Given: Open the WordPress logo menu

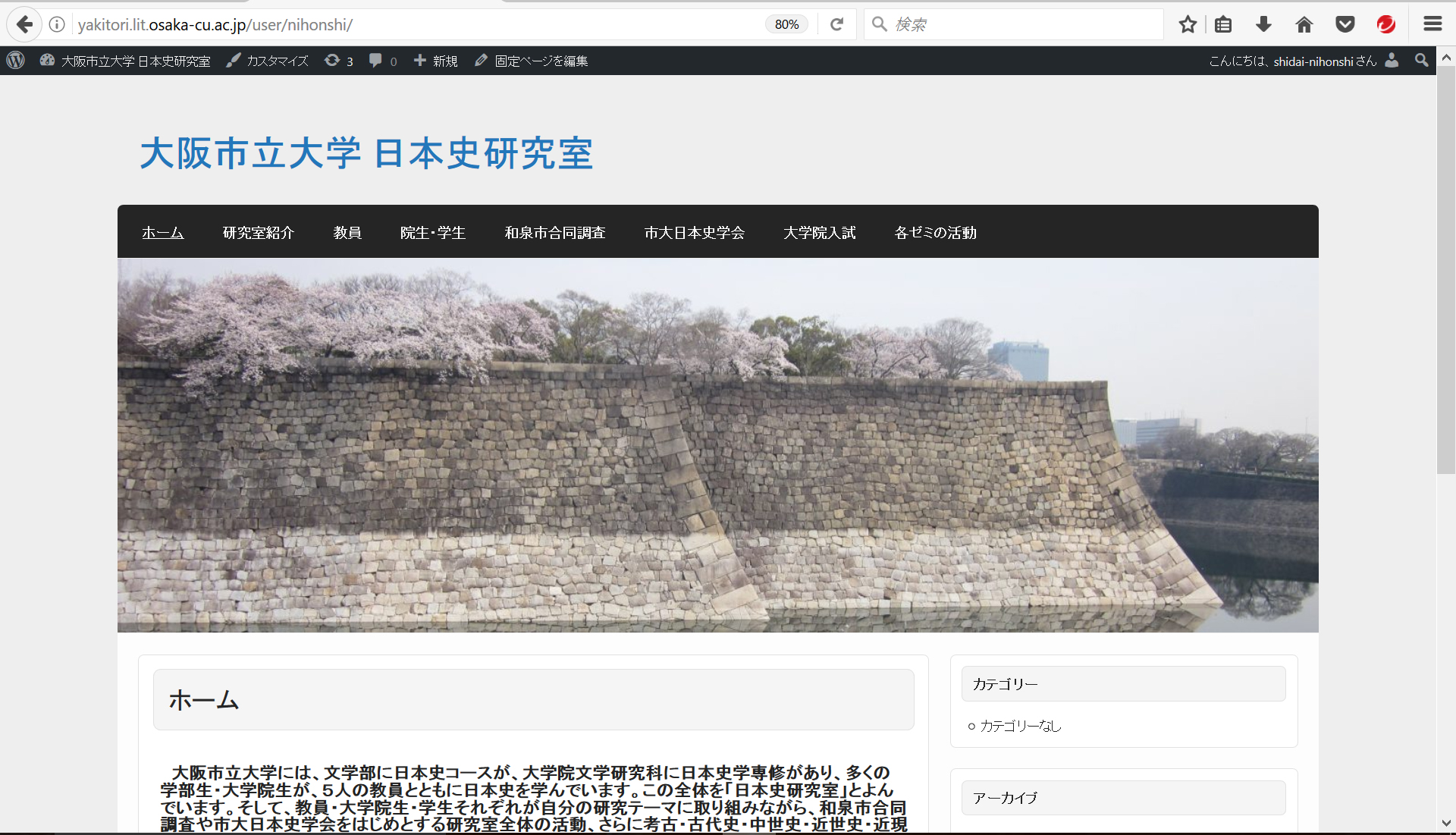Looking at the screenshot, I should pos(16,61).
